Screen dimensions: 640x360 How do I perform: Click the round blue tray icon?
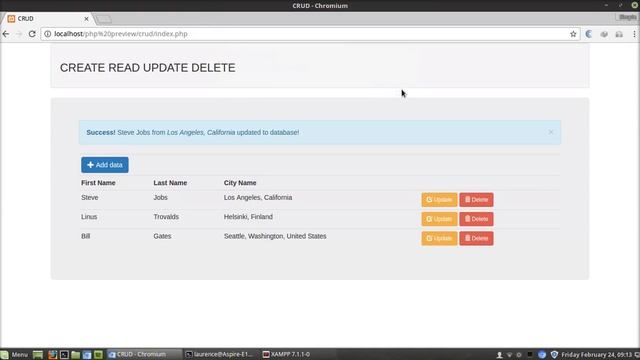click(x=542, y=355)
